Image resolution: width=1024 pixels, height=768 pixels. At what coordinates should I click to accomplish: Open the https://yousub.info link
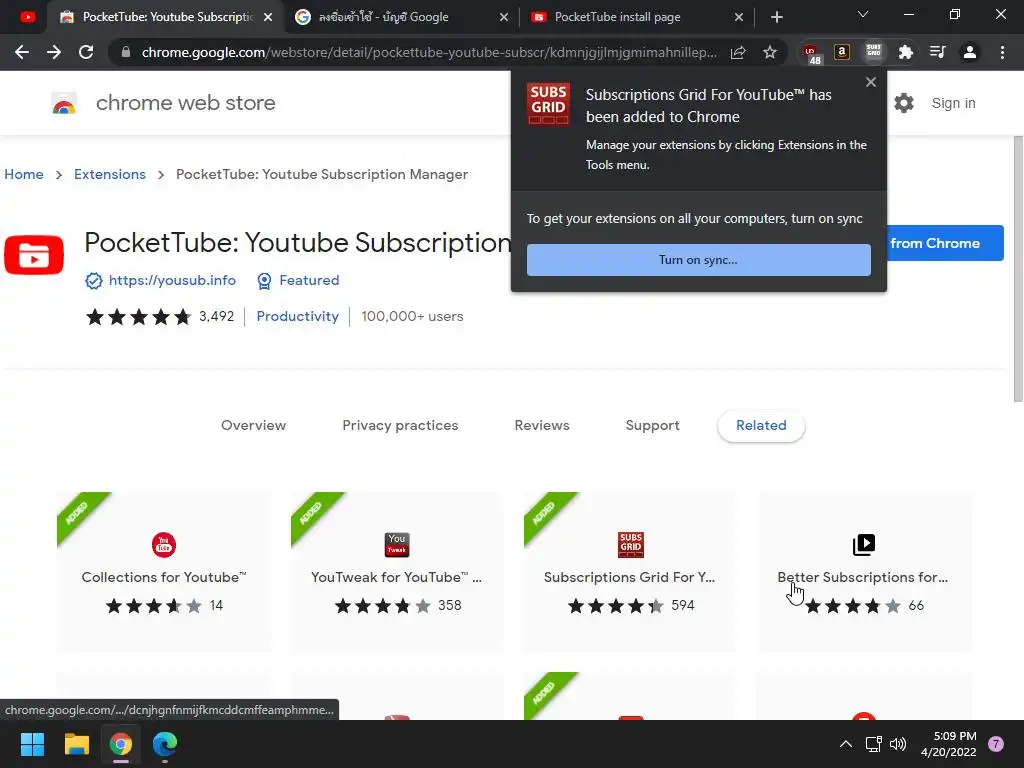(172, 280)
